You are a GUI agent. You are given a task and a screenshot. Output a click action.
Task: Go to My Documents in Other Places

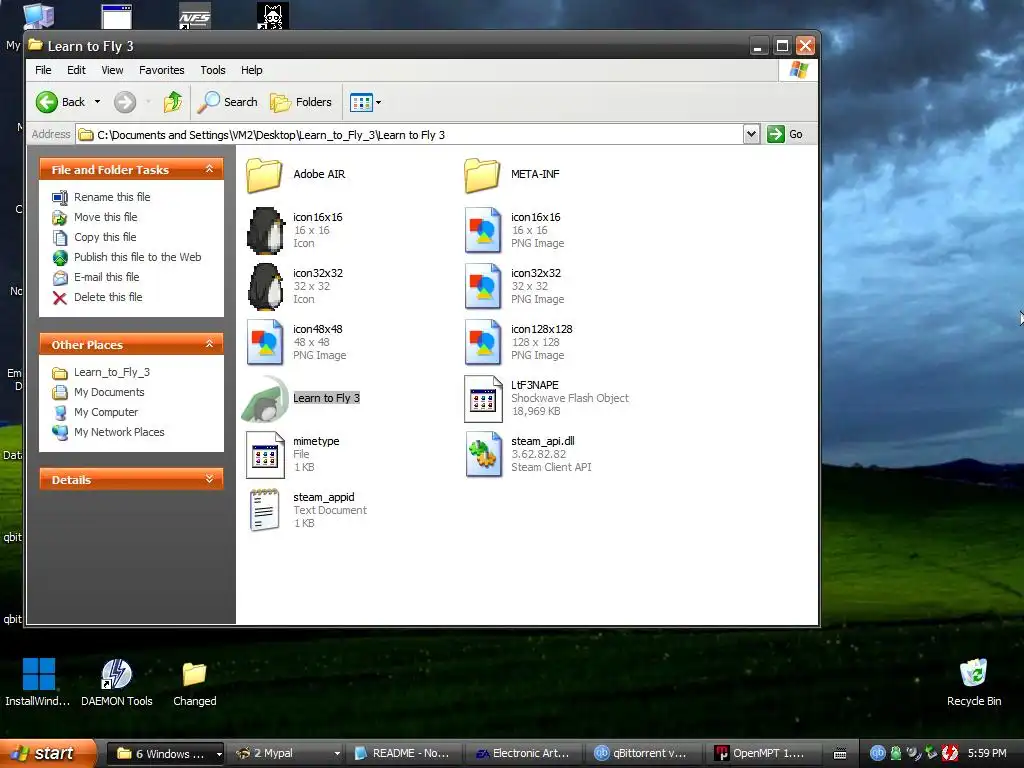pyautogui.click(x=109, y=392)
